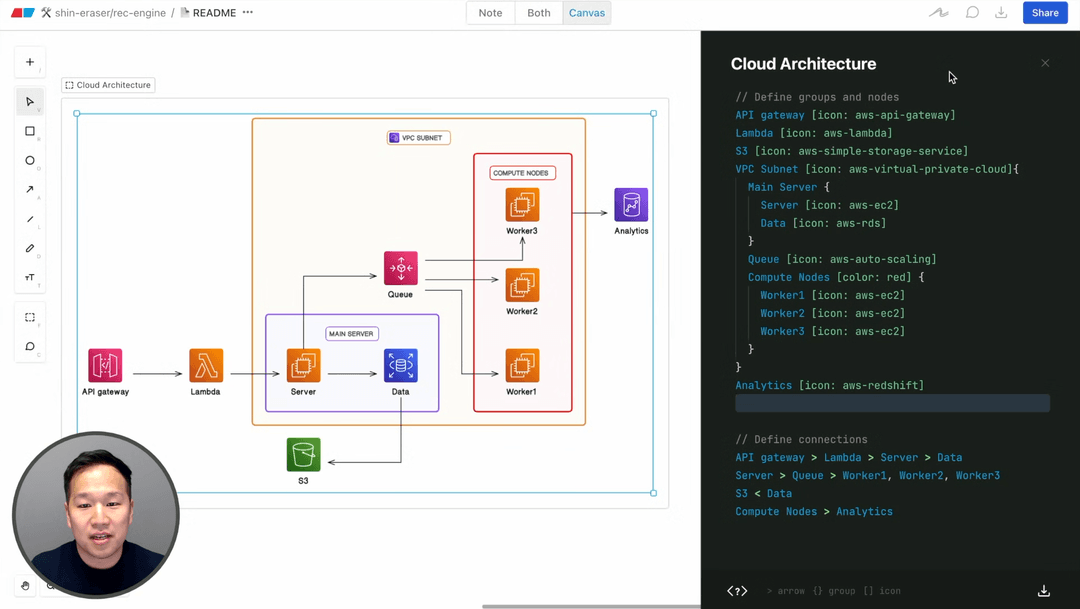Select the Rectangle shape tool
This screenshot has width=1080, height=609.
click(30, 131)
